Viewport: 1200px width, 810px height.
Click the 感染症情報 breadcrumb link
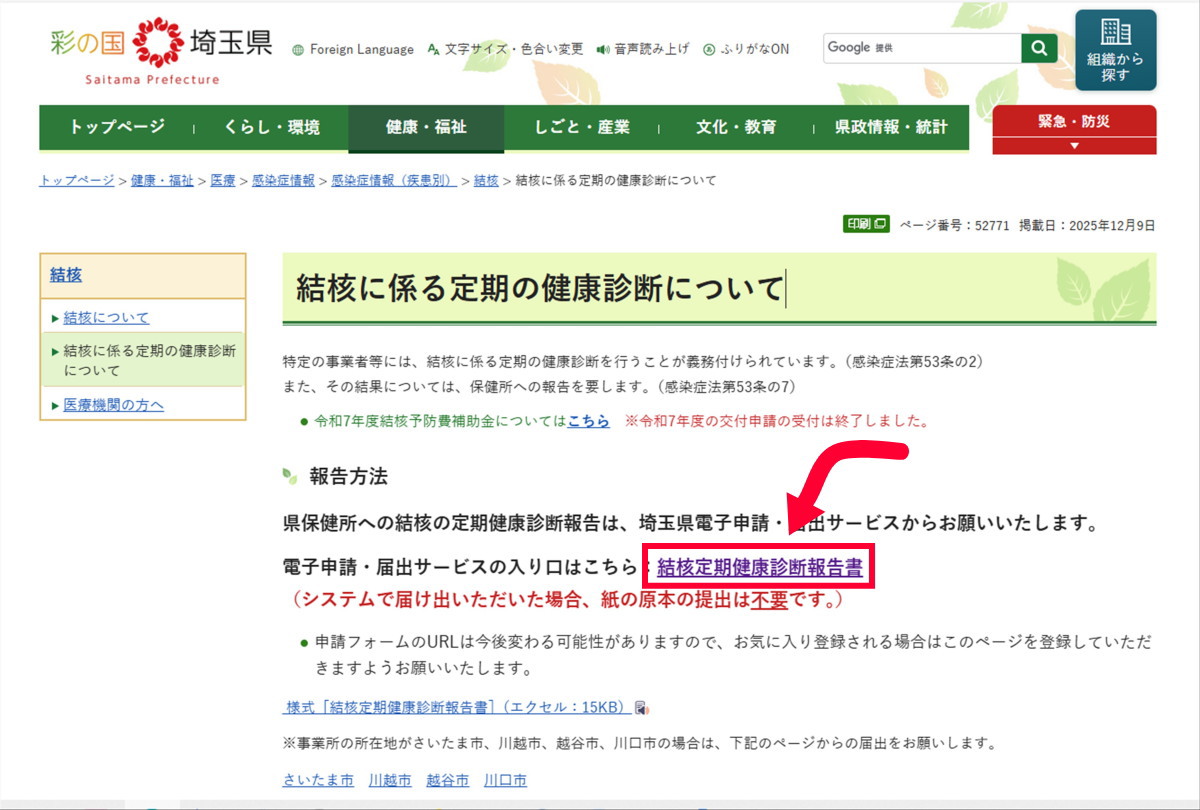tap(282, 180)
